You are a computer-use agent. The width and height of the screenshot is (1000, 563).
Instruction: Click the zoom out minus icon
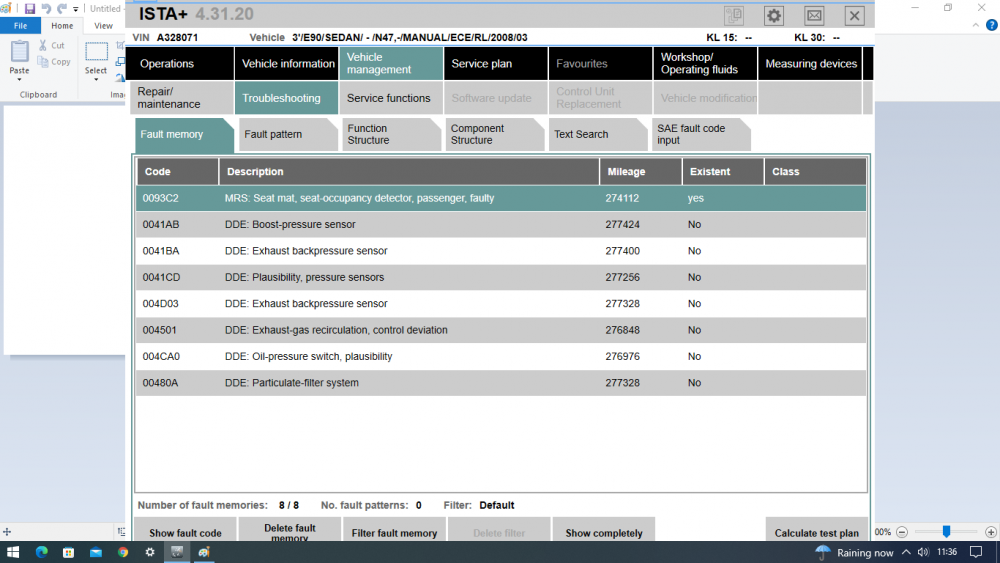coord(902,532)
